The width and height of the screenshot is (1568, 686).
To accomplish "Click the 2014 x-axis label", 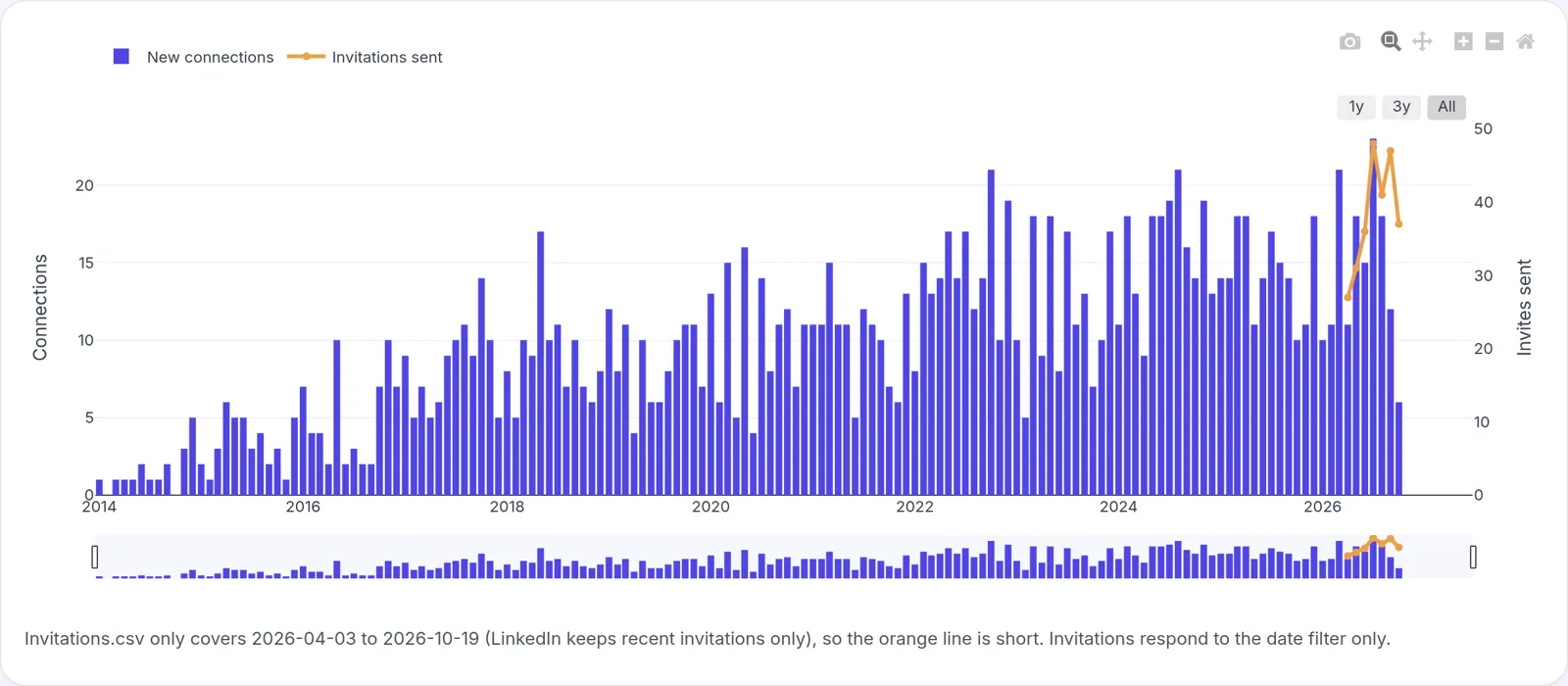I will pos(99,507).
